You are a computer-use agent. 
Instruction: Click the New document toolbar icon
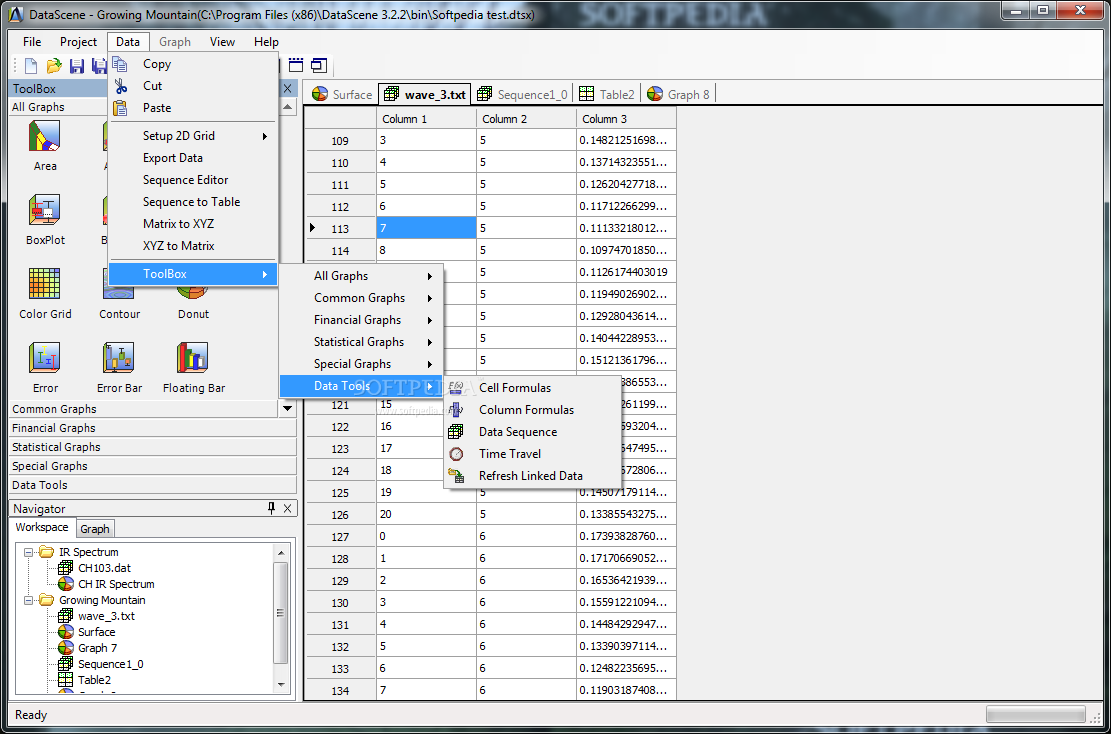pyautogui.click(x=30, y=66)
